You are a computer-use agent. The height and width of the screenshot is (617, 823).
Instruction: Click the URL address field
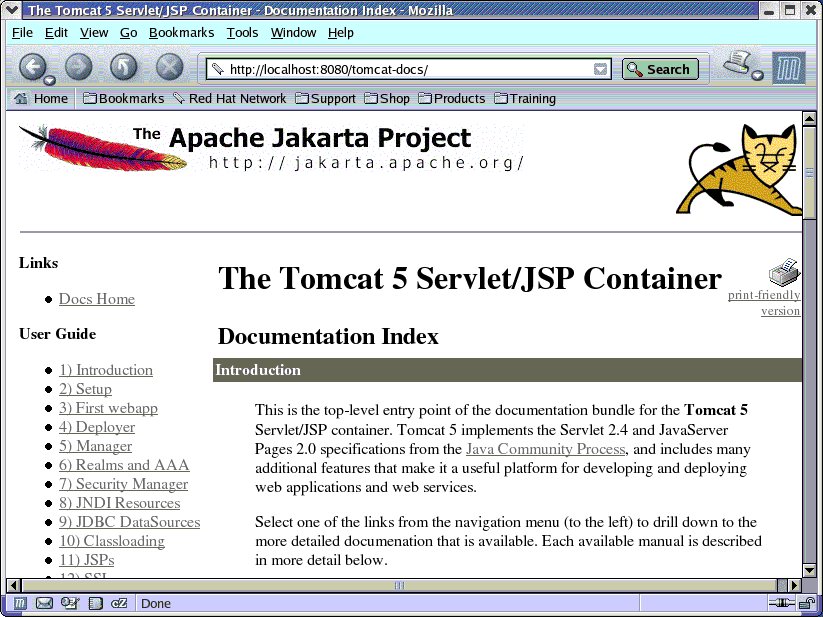click(408, 69)
